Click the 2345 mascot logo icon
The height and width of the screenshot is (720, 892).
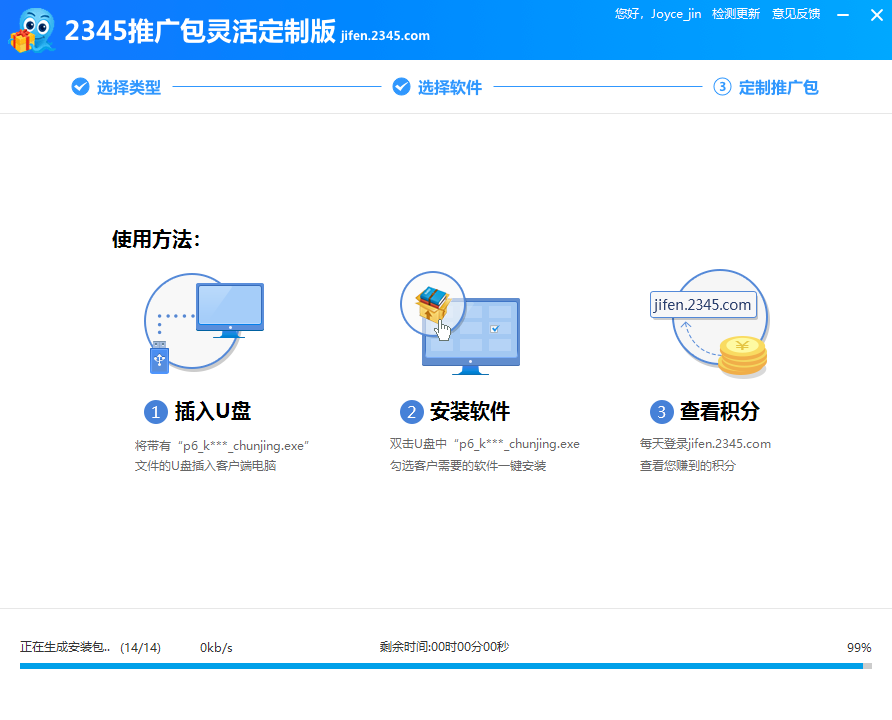point(32,30)
